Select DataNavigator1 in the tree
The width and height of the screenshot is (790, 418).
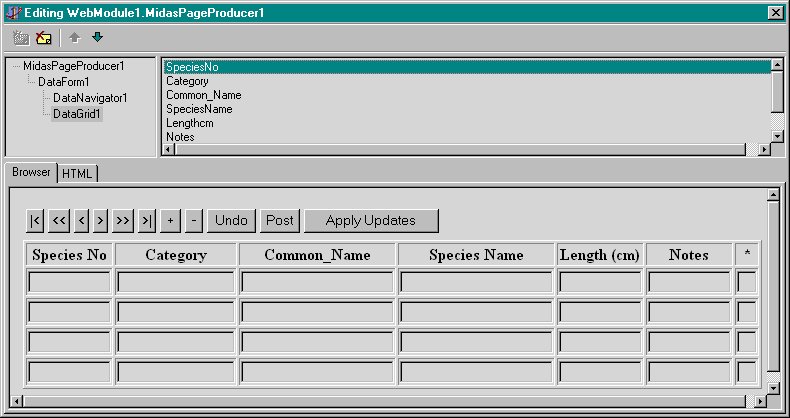click(x=90, y=98)
